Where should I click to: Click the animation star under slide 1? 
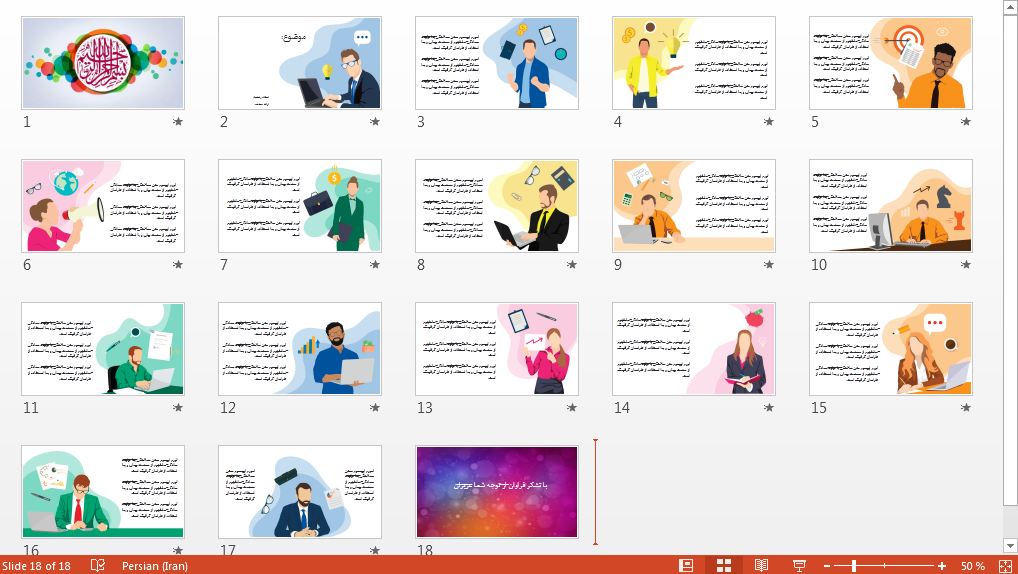[178, 122]
